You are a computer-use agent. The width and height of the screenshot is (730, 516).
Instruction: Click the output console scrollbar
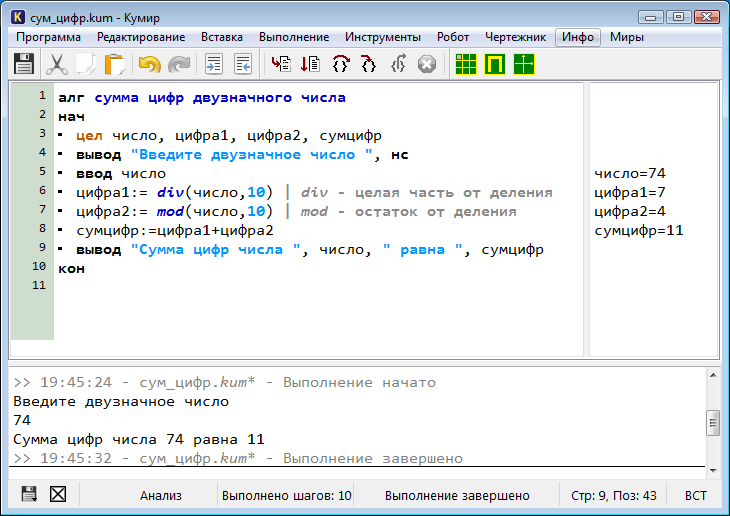click(x=712, y=423)
